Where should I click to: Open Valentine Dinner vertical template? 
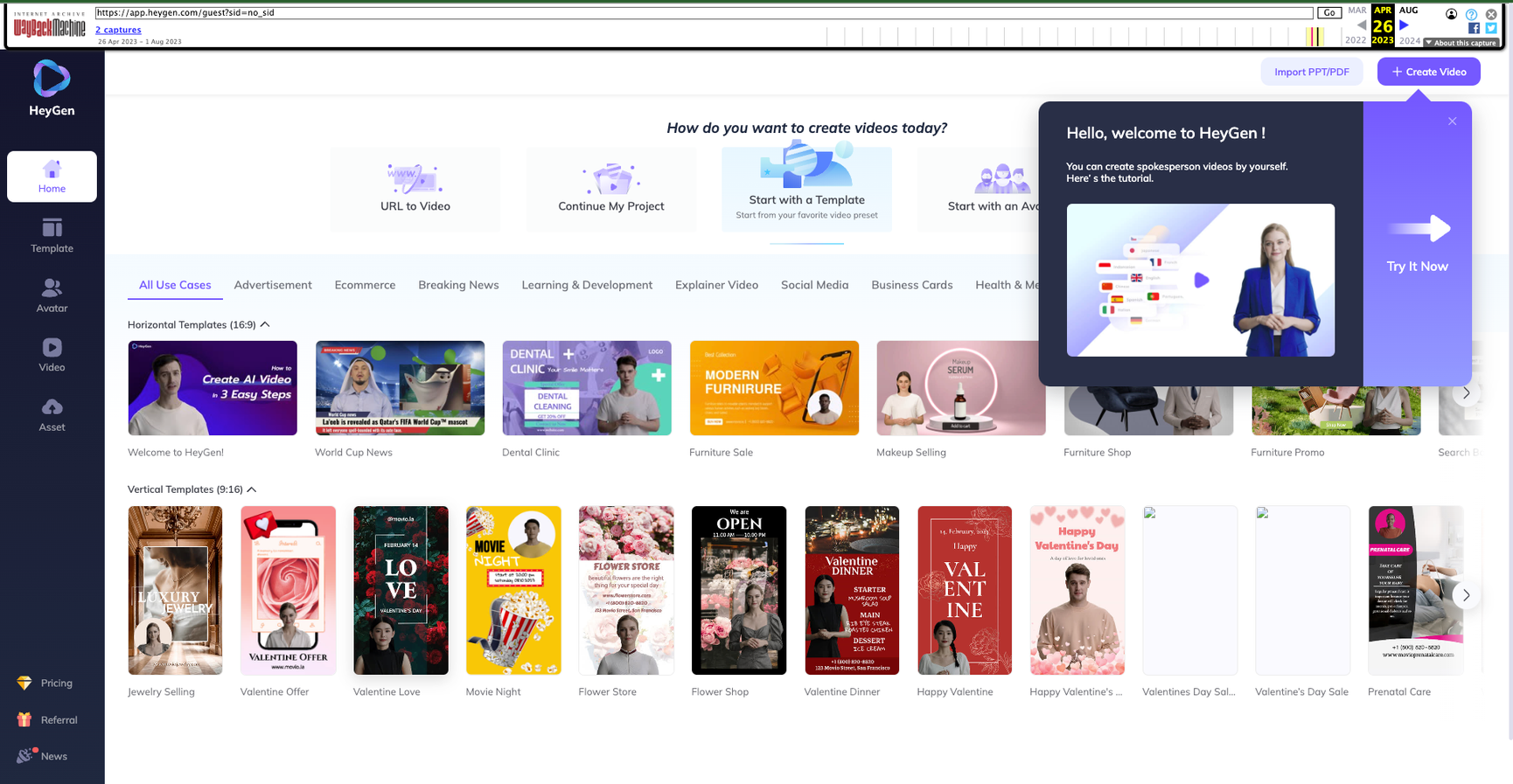click(852, 590)
